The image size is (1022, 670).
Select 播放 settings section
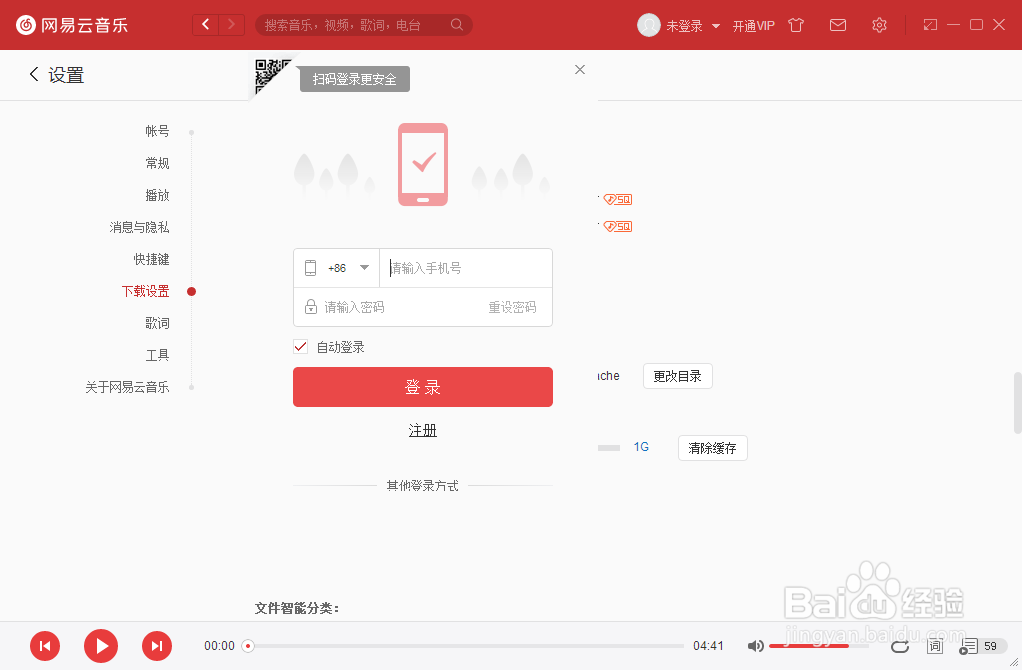[157, 195]
